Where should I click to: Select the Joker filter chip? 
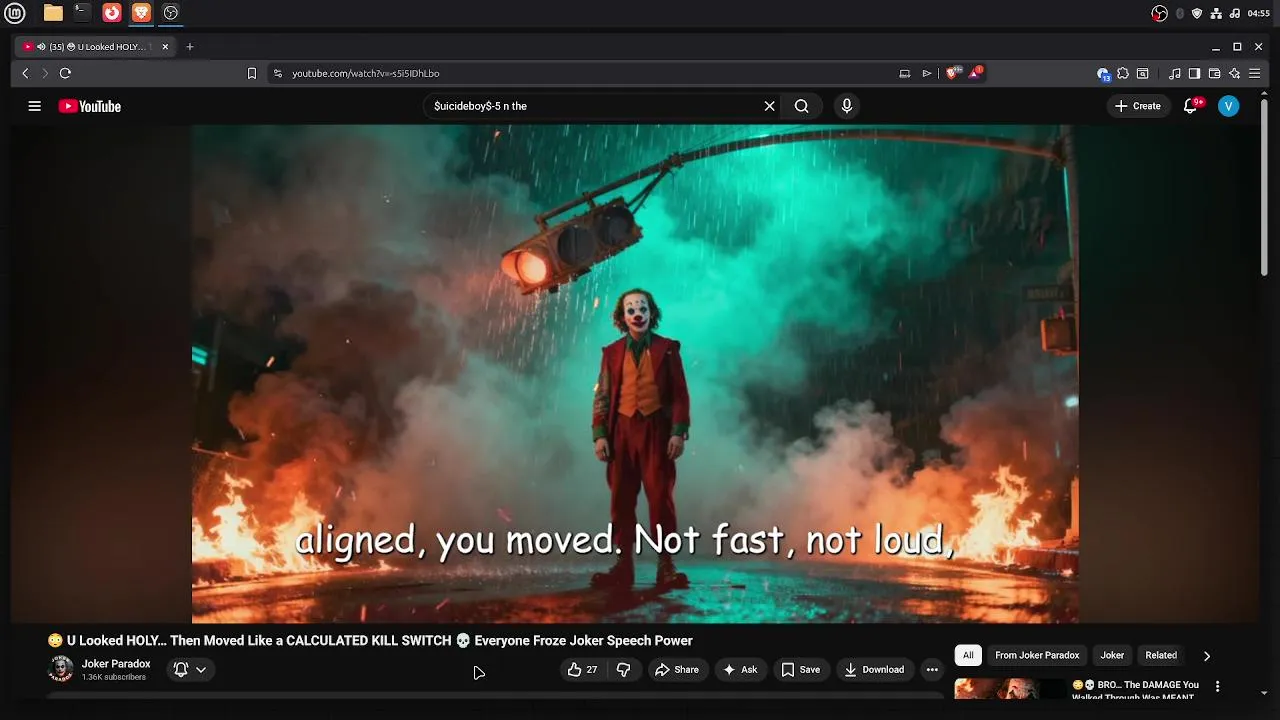[x=1112, y=656]
